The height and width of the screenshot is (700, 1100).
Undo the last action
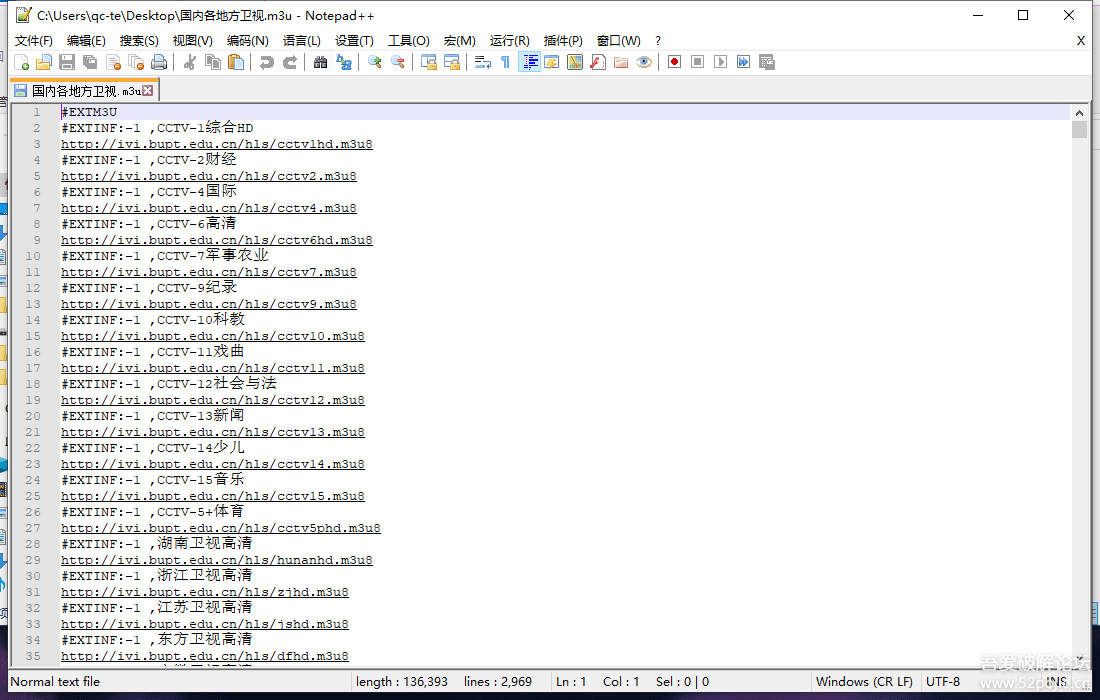coord(267,62)
